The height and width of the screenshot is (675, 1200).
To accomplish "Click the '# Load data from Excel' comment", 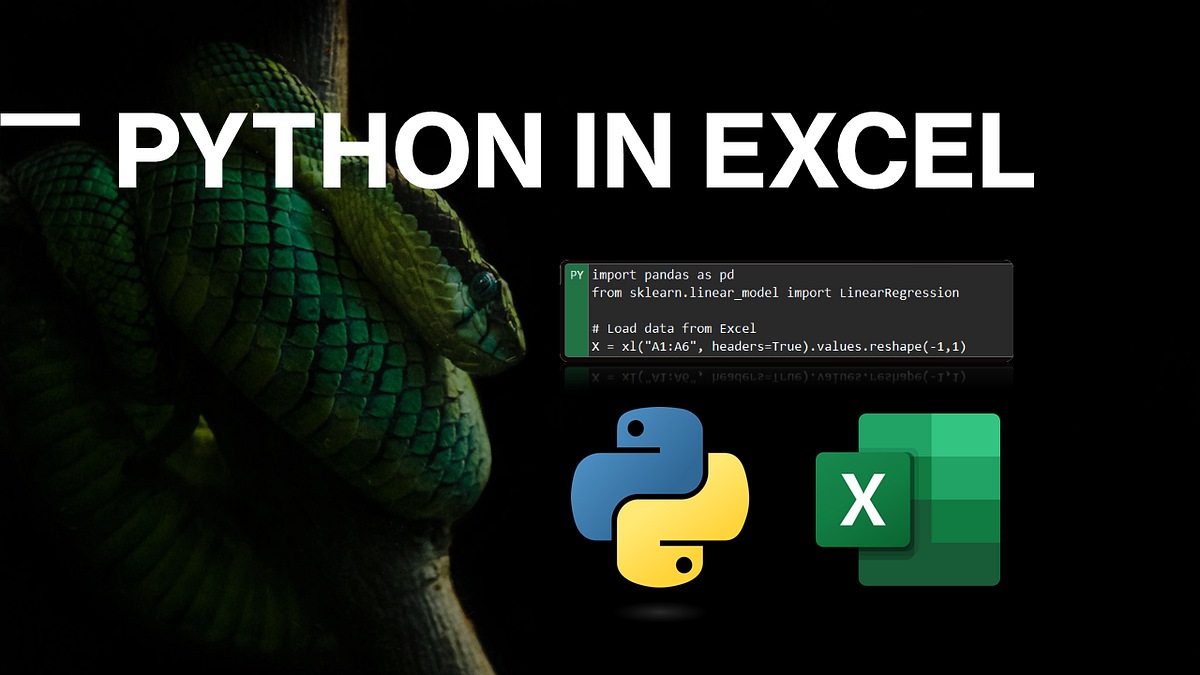I will tap(674, 327).
